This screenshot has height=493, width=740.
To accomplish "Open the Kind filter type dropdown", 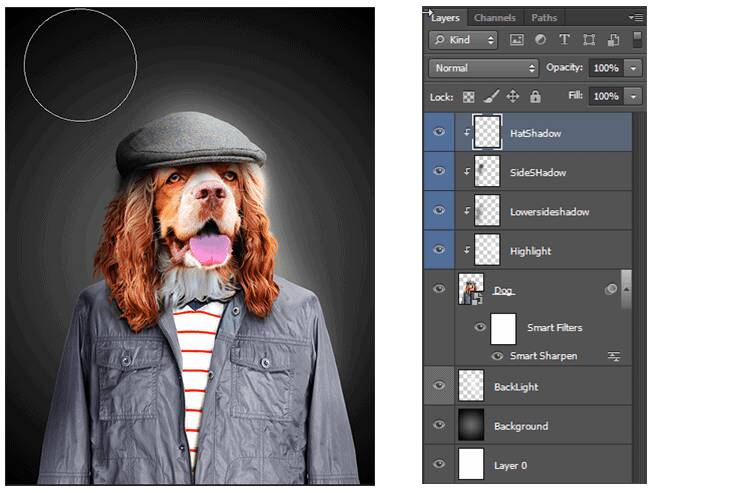I will coord(463,40).
